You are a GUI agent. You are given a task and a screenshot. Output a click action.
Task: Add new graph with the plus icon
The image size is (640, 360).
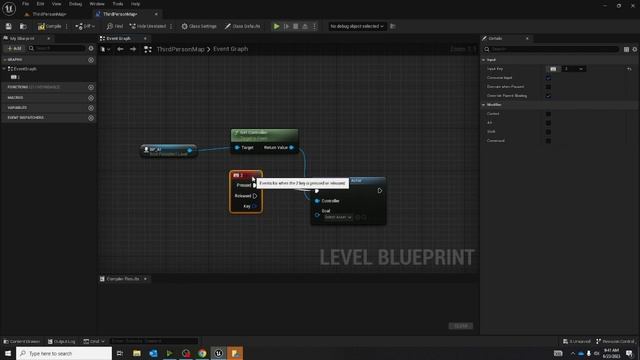coord(91,60)
